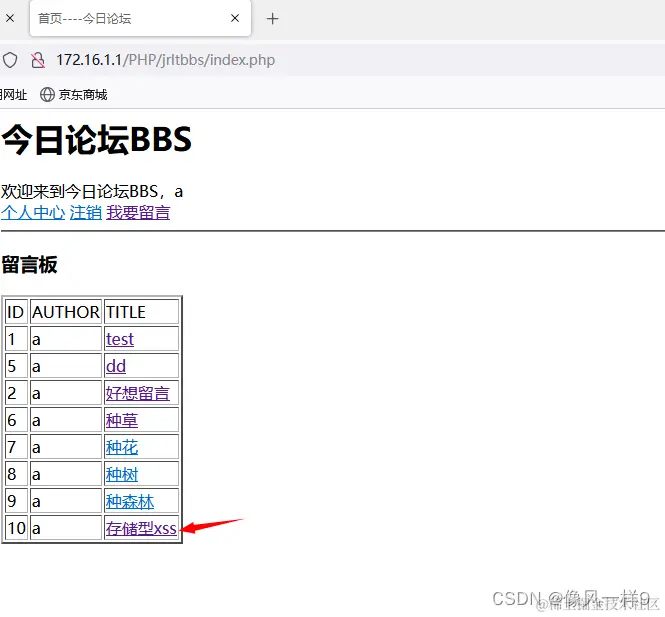Click author cell in the test row
This screenshot has width=665, height=617.
pyautogui.click(x=66, y=339)
